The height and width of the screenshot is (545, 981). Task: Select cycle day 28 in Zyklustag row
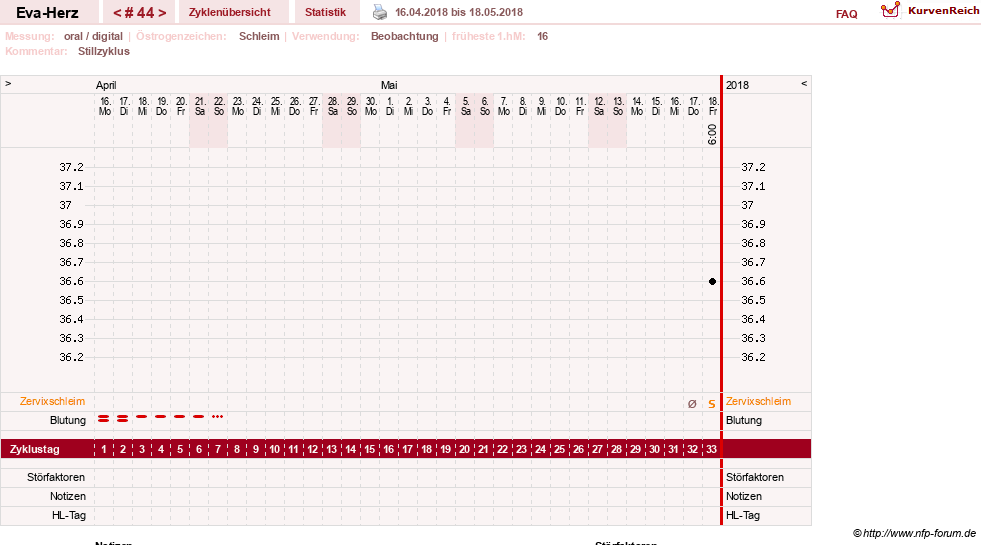coord(616,449)
